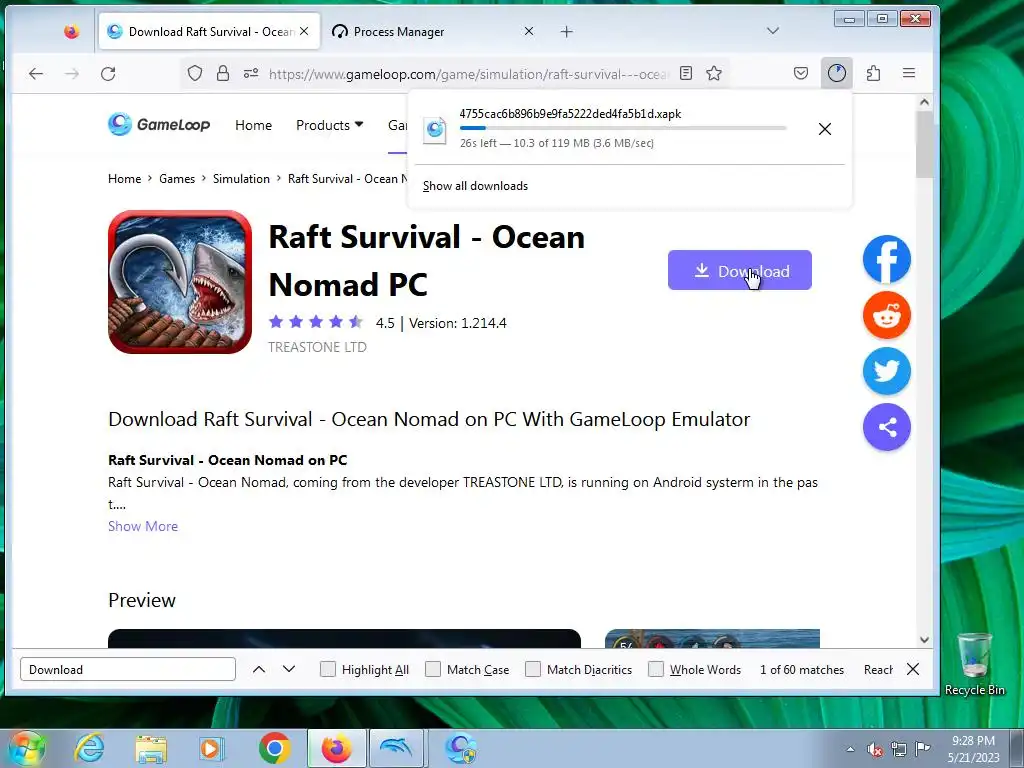Open Firefox application hamburger menu
This screenshot has height=768, width=1024.
909,73
